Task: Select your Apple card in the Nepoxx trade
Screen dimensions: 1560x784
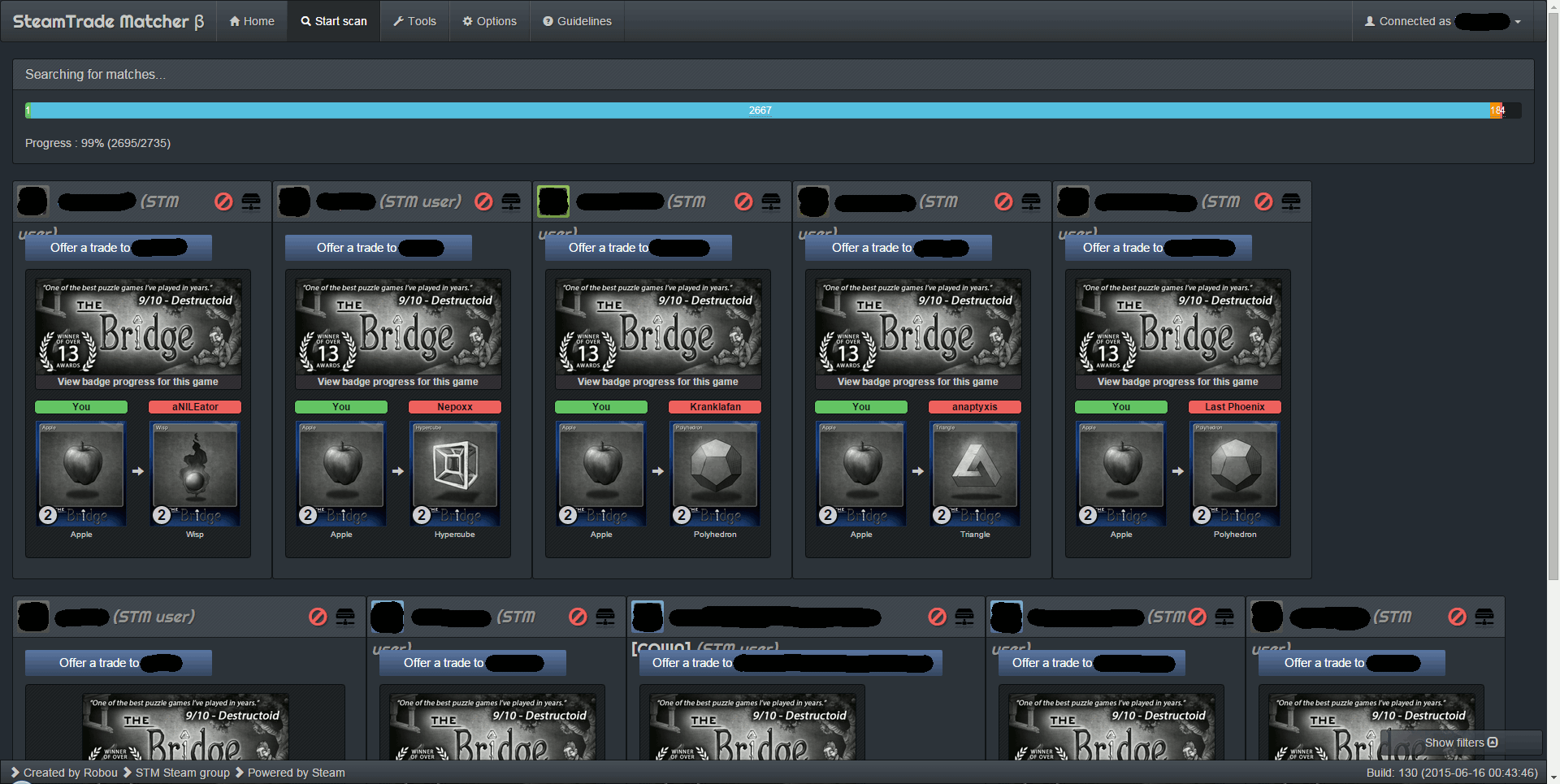Action: (341, 474)
